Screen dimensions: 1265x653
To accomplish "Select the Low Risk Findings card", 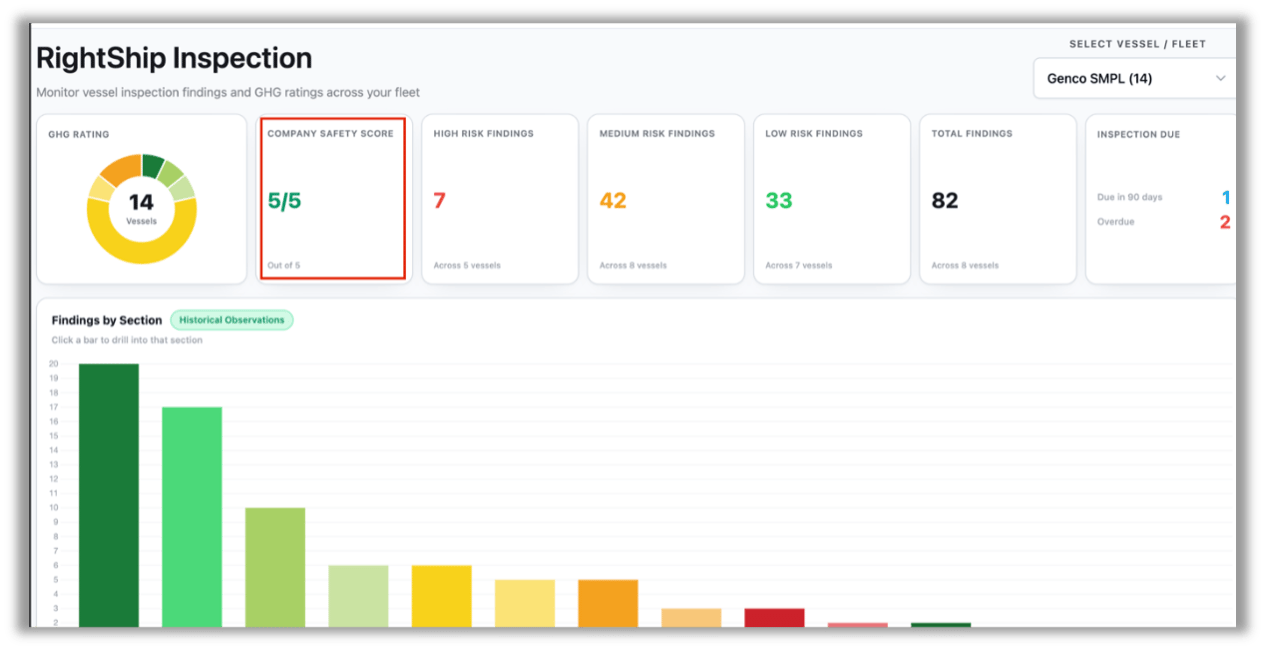I will [832, 199].
